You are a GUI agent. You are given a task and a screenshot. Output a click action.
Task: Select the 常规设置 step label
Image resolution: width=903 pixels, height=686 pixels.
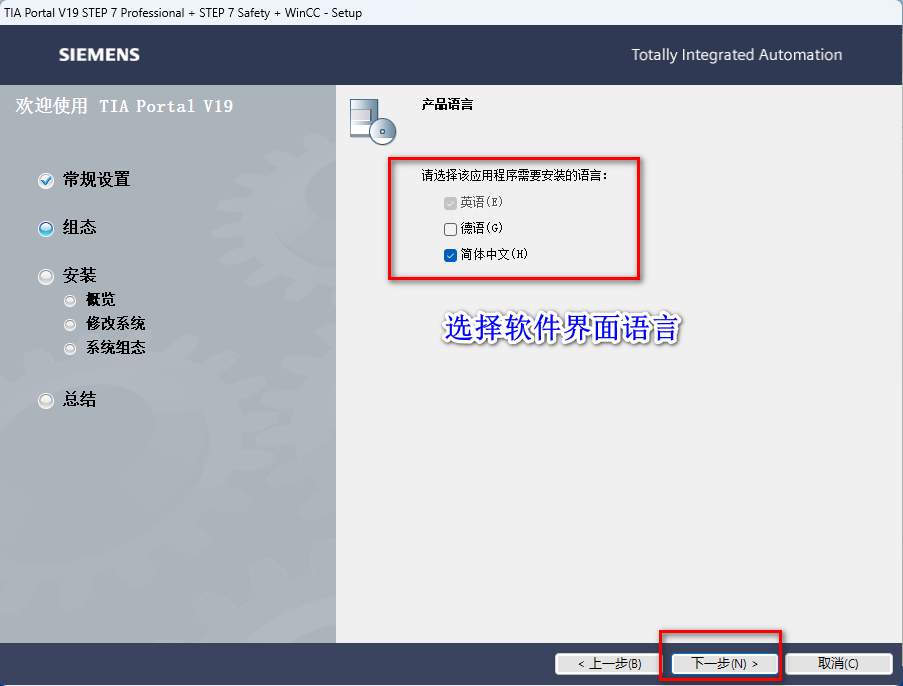(x=96, y=180)
